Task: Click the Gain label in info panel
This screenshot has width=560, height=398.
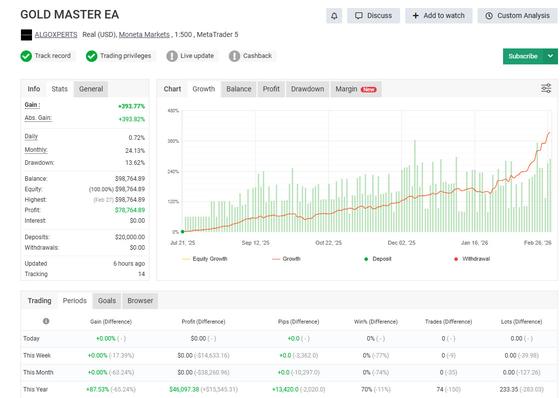Action: 32,105
